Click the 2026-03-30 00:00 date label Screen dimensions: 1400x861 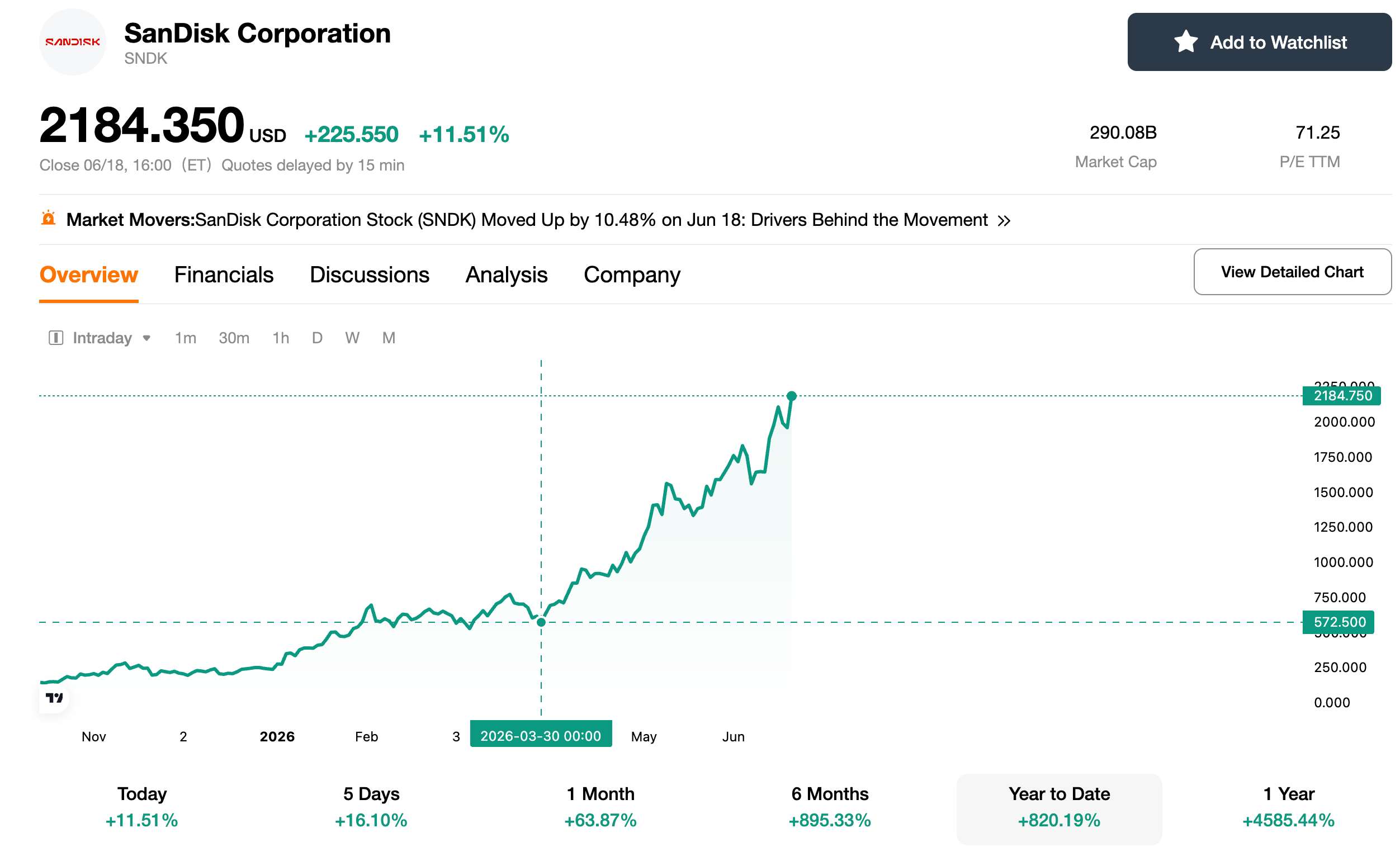click(x=541, y=734)
